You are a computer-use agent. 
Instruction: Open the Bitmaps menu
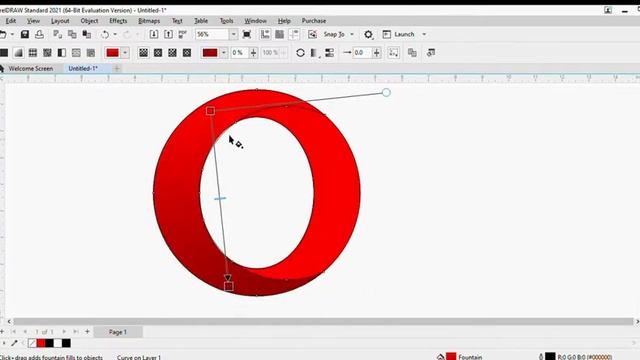point(149,21)
